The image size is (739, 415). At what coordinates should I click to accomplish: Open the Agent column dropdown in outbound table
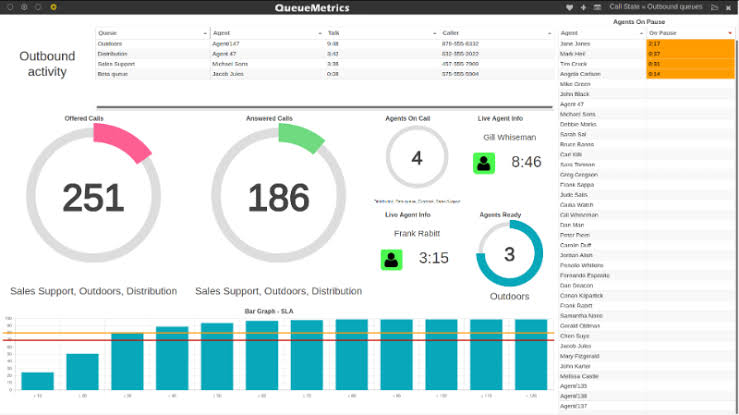(x=321, y=33)
